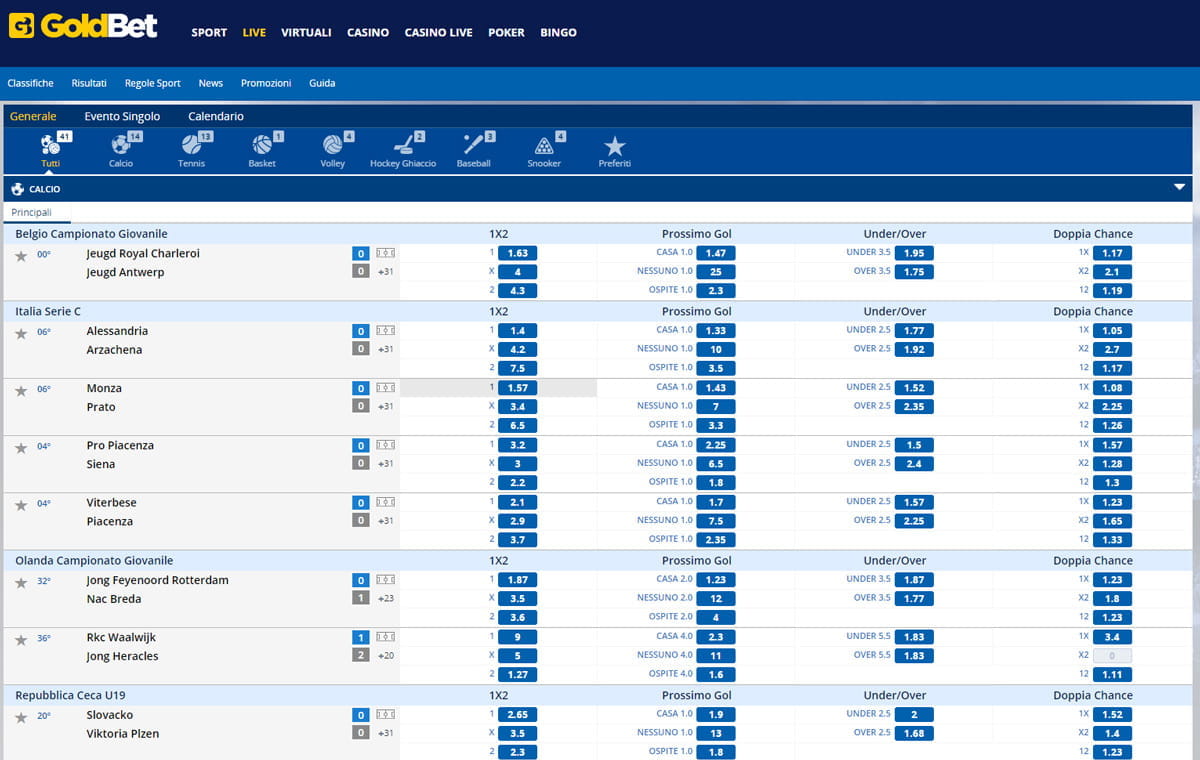
Task: Open the Promozioni link
Action: coord(266,83)
